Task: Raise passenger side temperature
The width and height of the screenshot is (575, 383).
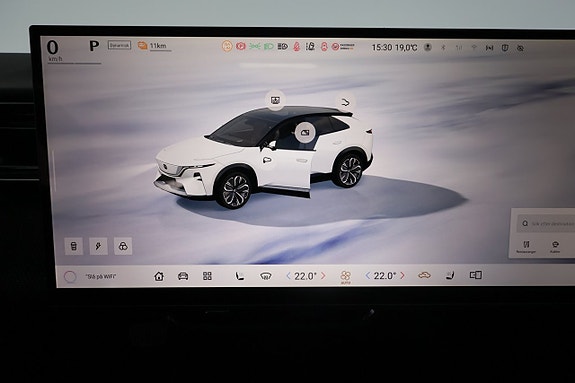Action: pyautogui.click(x=402, y=276)
